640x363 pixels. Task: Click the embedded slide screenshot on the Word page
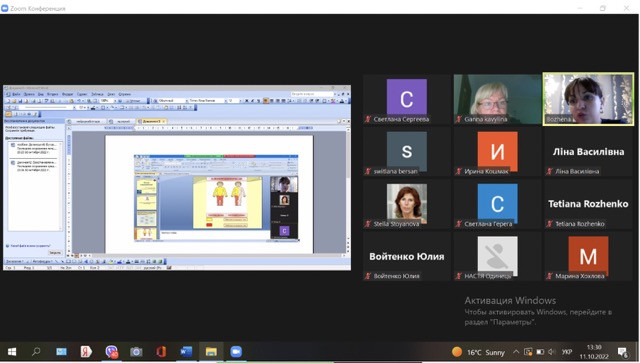click(x=216, y=198)
